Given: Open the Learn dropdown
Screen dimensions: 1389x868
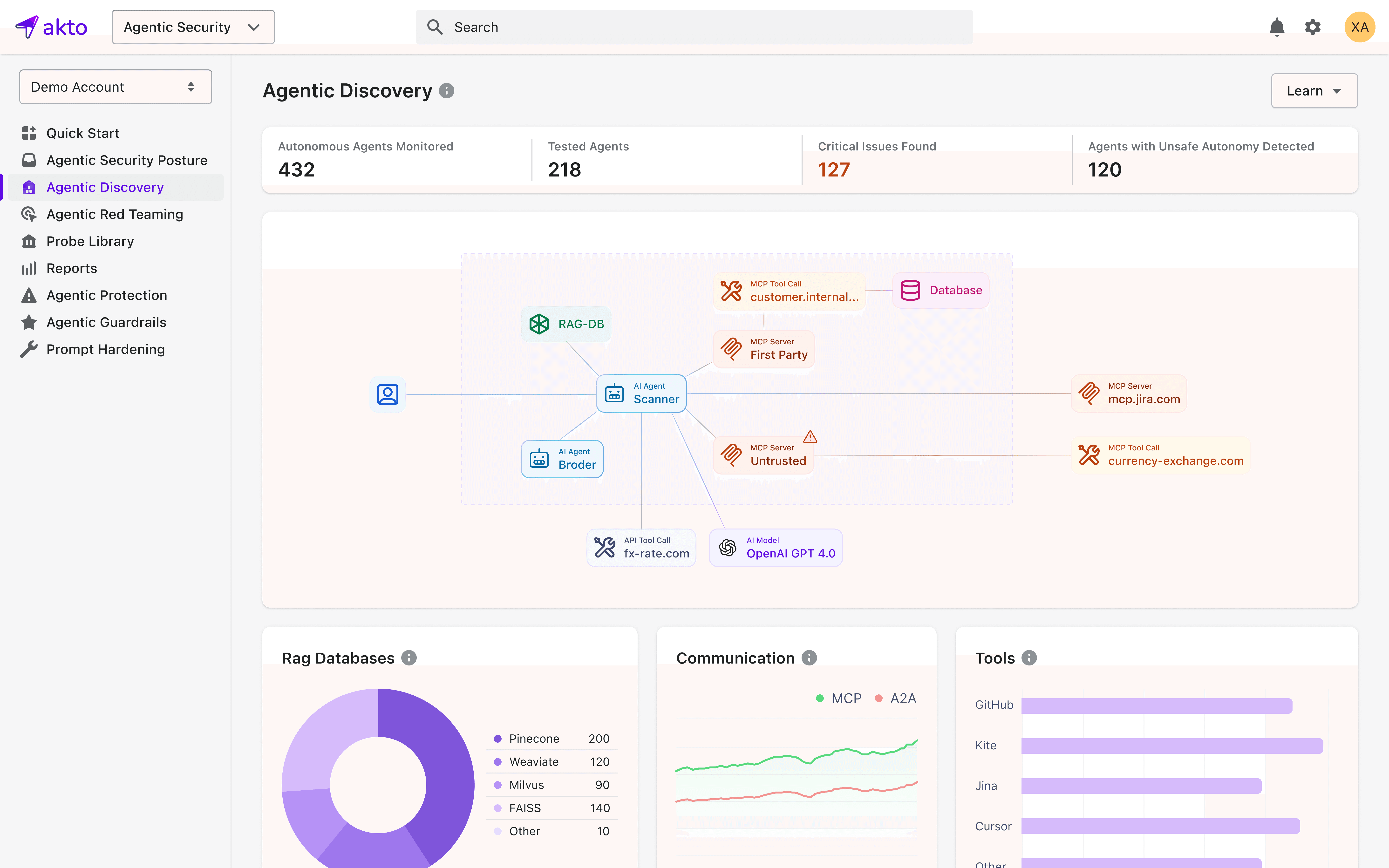Looking at the screenshot, I should point(1313,91).
